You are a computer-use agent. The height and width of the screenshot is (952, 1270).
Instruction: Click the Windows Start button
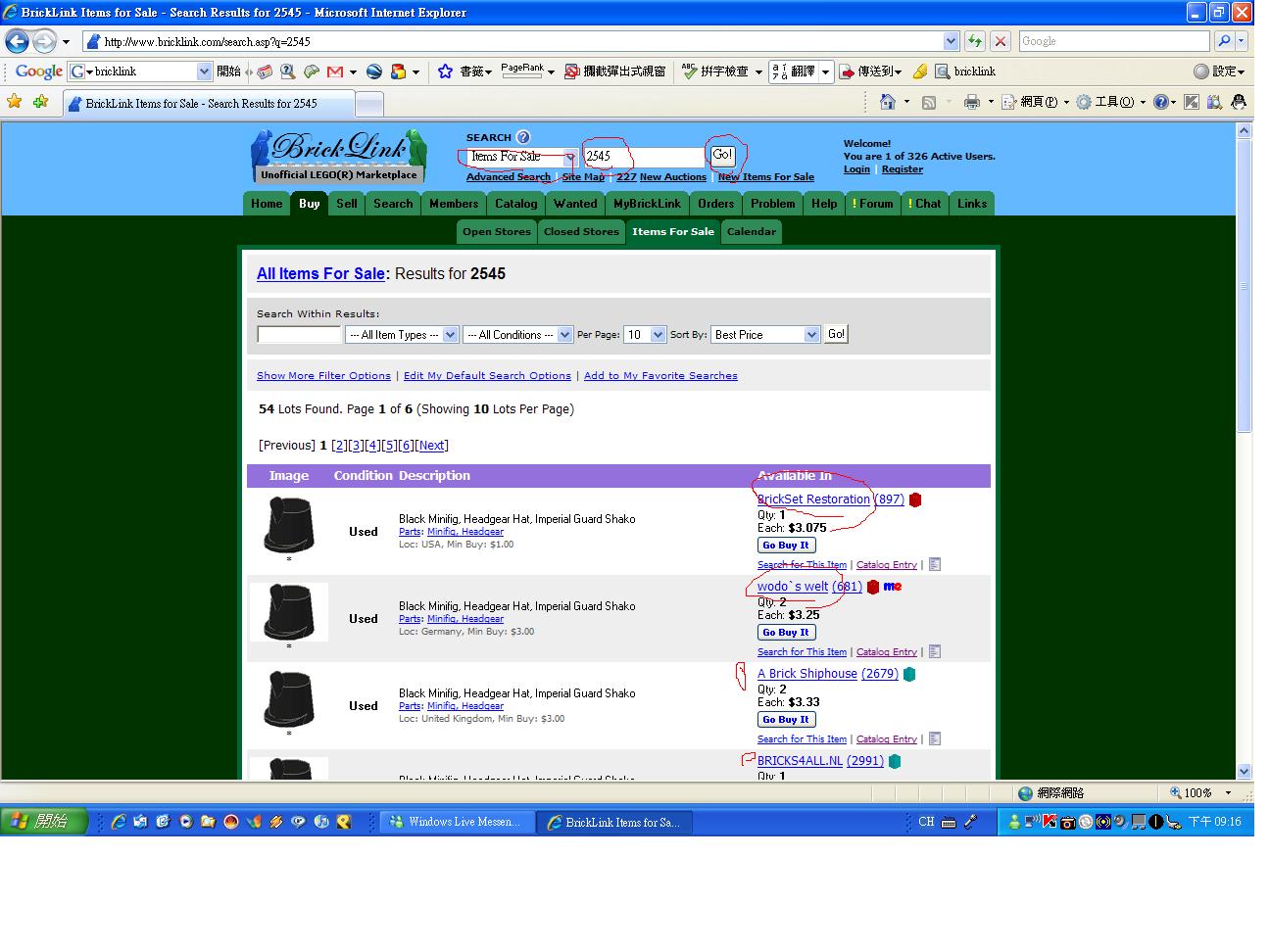coord(44,821)
